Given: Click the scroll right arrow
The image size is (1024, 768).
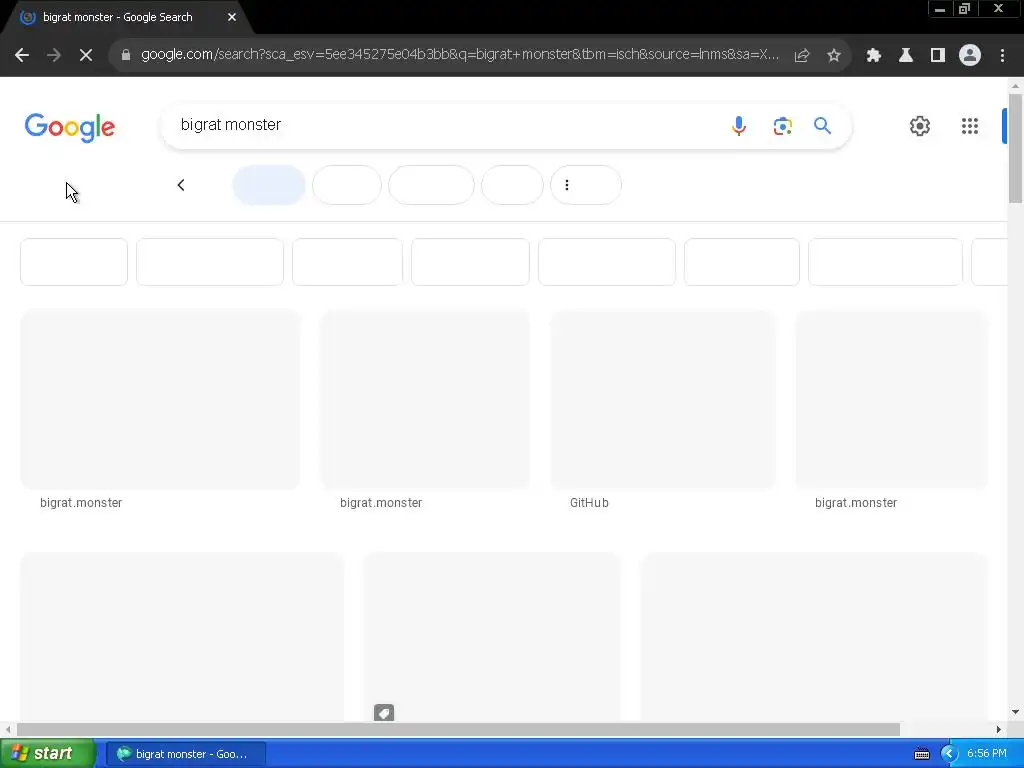Looking at the screenshot, I should 999,729.
